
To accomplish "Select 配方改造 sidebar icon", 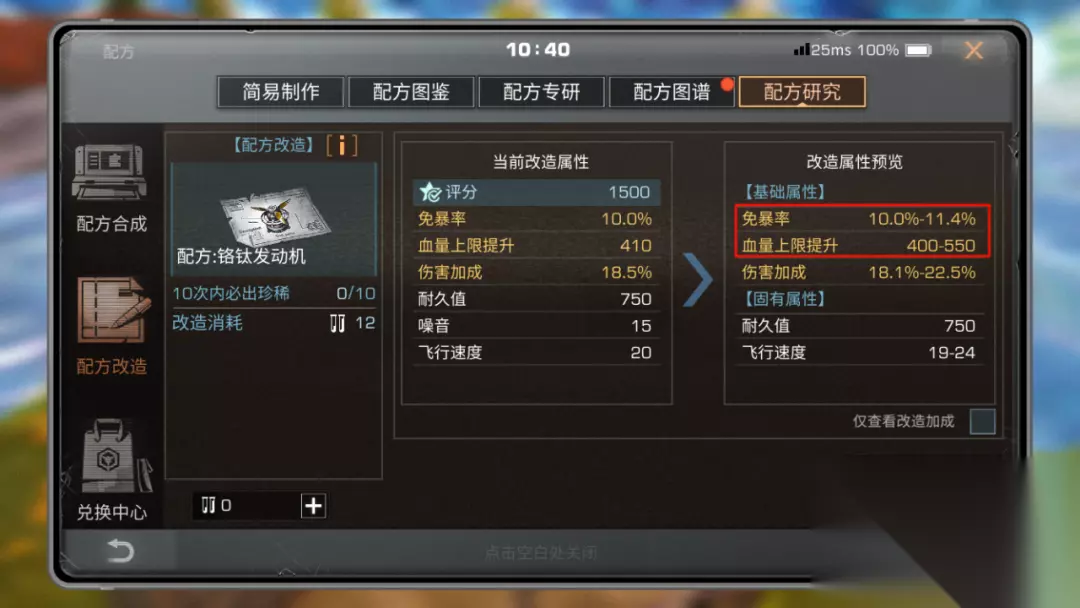I will click(112, 311).
